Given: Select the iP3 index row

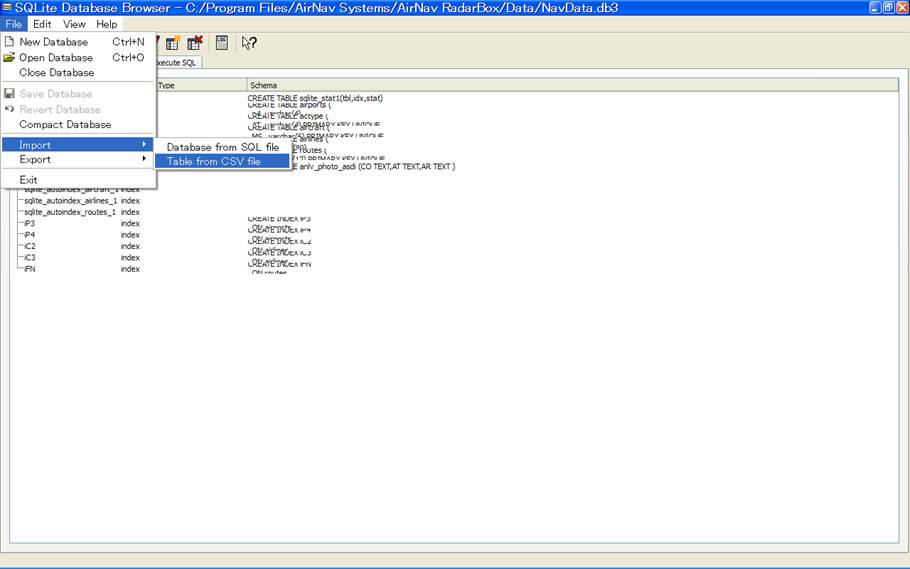Looking at the screenshot, I should click(30, 224).
